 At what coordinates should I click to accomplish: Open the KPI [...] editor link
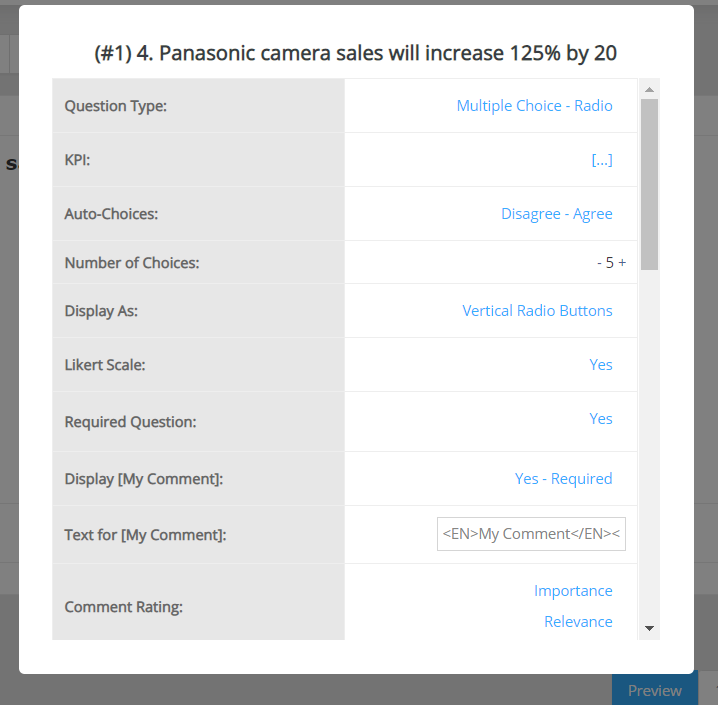coord(602,159)
